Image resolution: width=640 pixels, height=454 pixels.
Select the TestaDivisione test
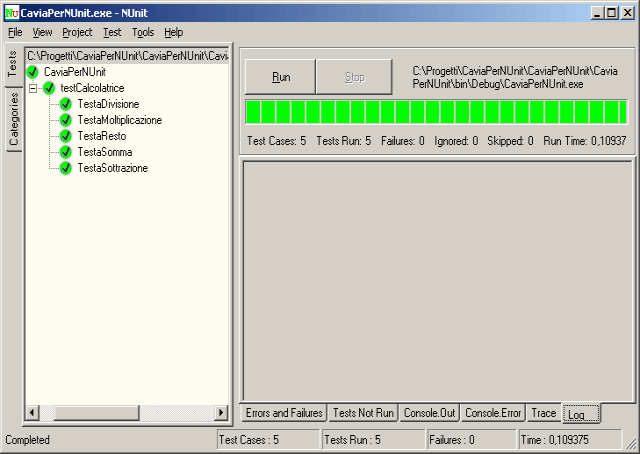pos(109,104)
